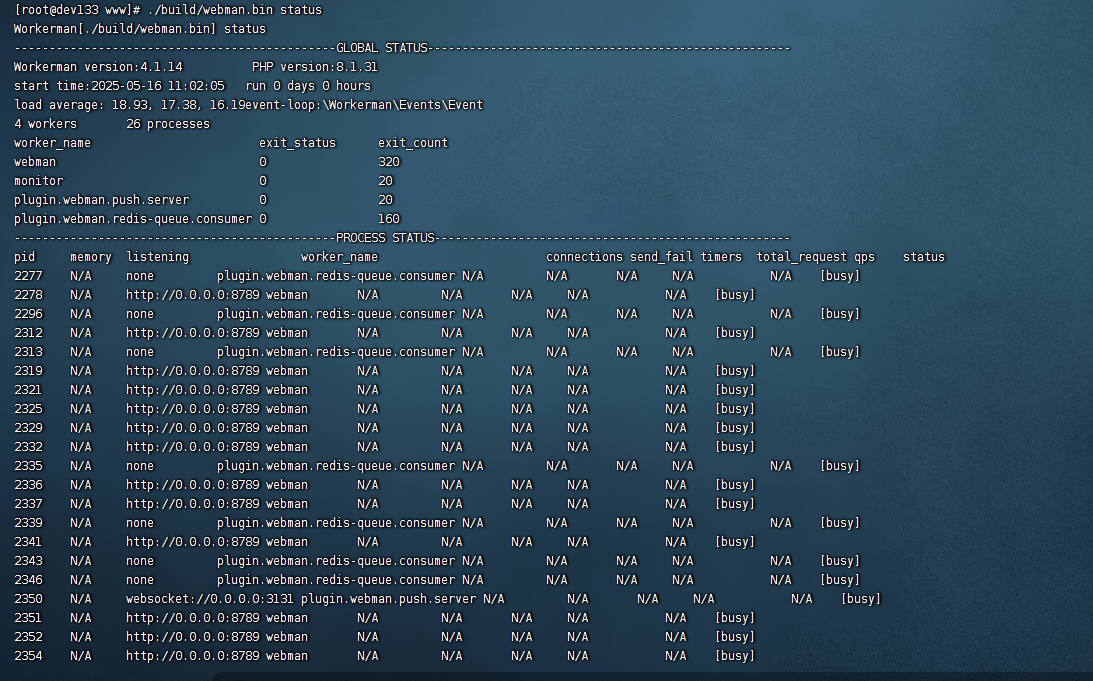The image size is (1093, 681).
Task: Click pid '2319' in process list
Action: [28, 371]
